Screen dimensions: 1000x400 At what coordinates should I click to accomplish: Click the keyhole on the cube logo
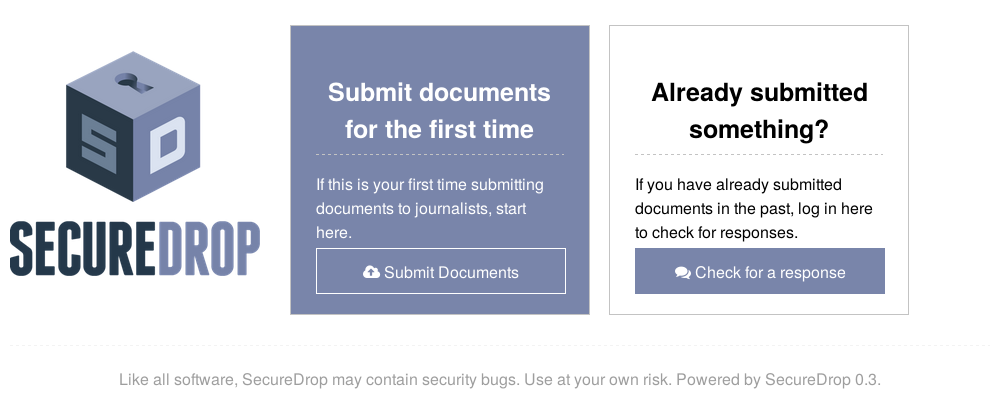point(134,82)
